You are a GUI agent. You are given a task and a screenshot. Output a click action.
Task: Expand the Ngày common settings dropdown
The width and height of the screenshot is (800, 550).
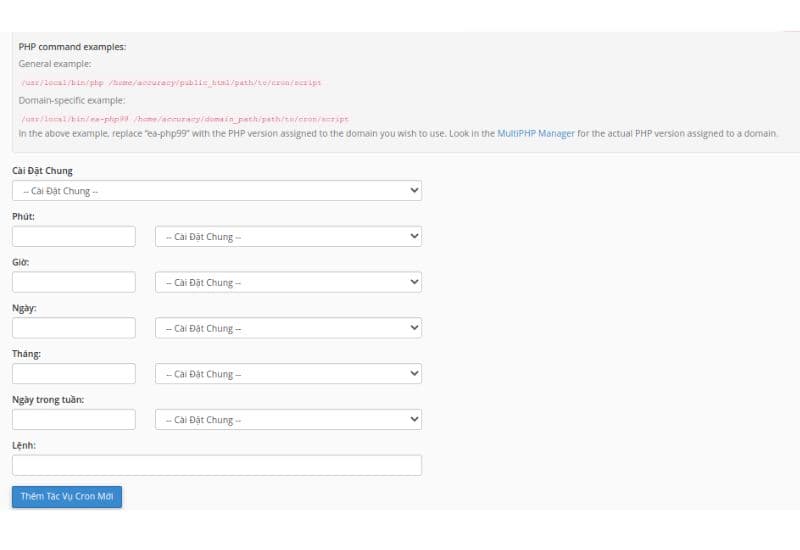coord(288,328)
